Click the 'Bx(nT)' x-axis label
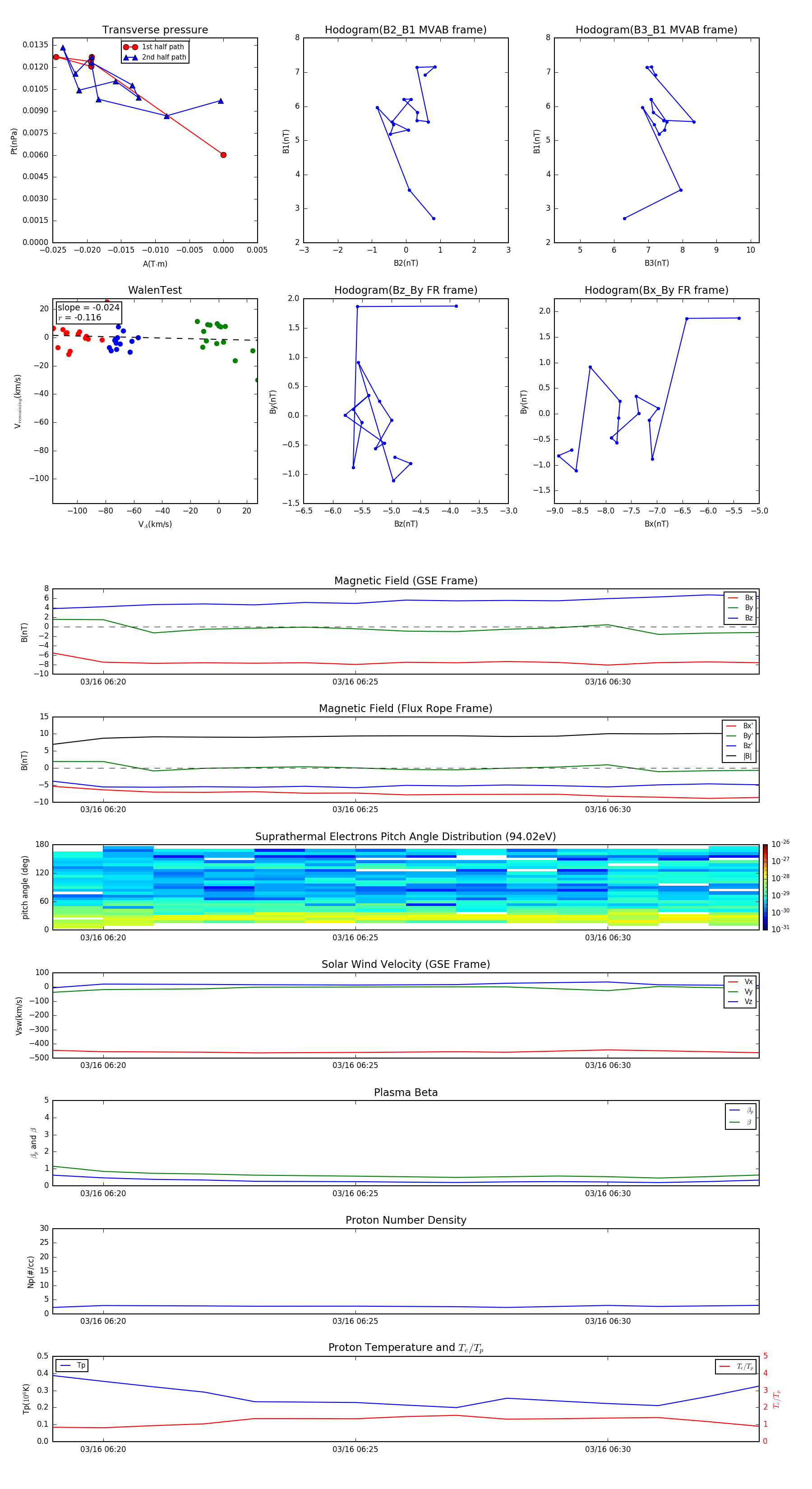812x1489 pixels. (x=656, y=524)
